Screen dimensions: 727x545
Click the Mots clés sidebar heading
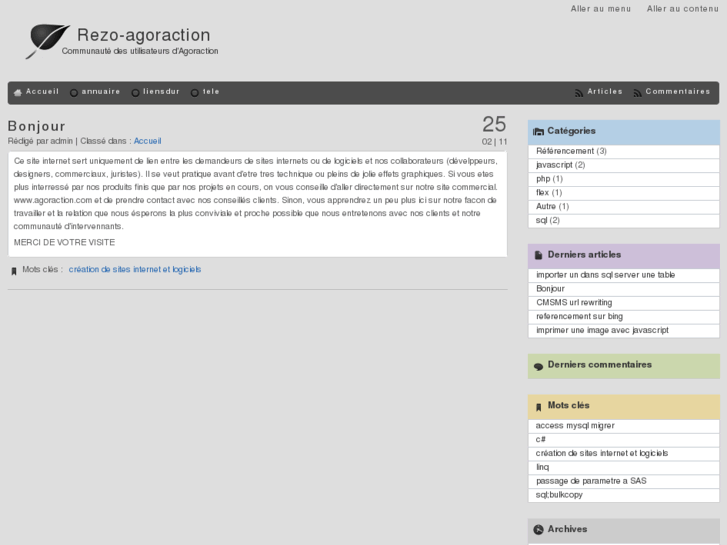click(x=568, y=405)
